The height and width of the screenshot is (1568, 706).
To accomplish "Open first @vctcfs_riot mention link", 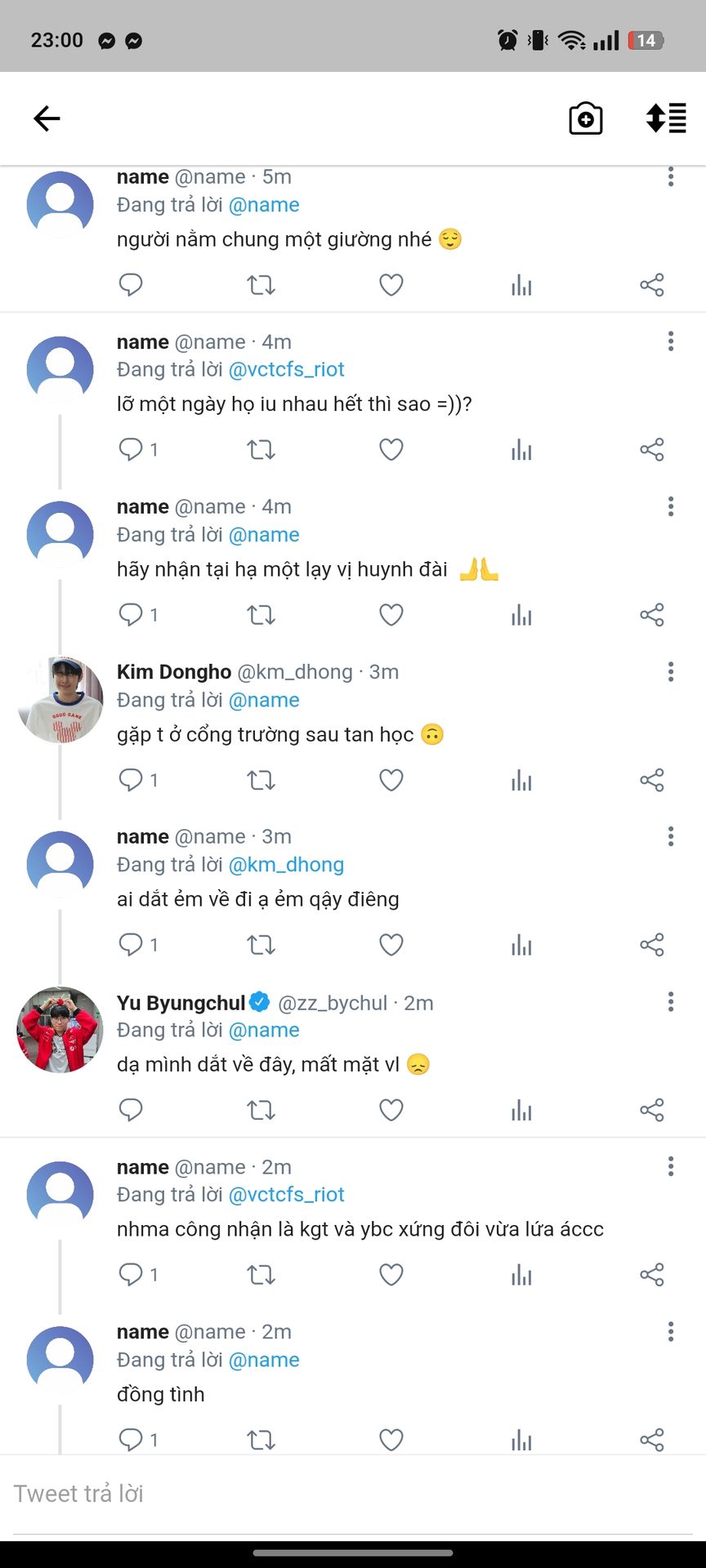I will pyautogui.click(x=286, y=370).
